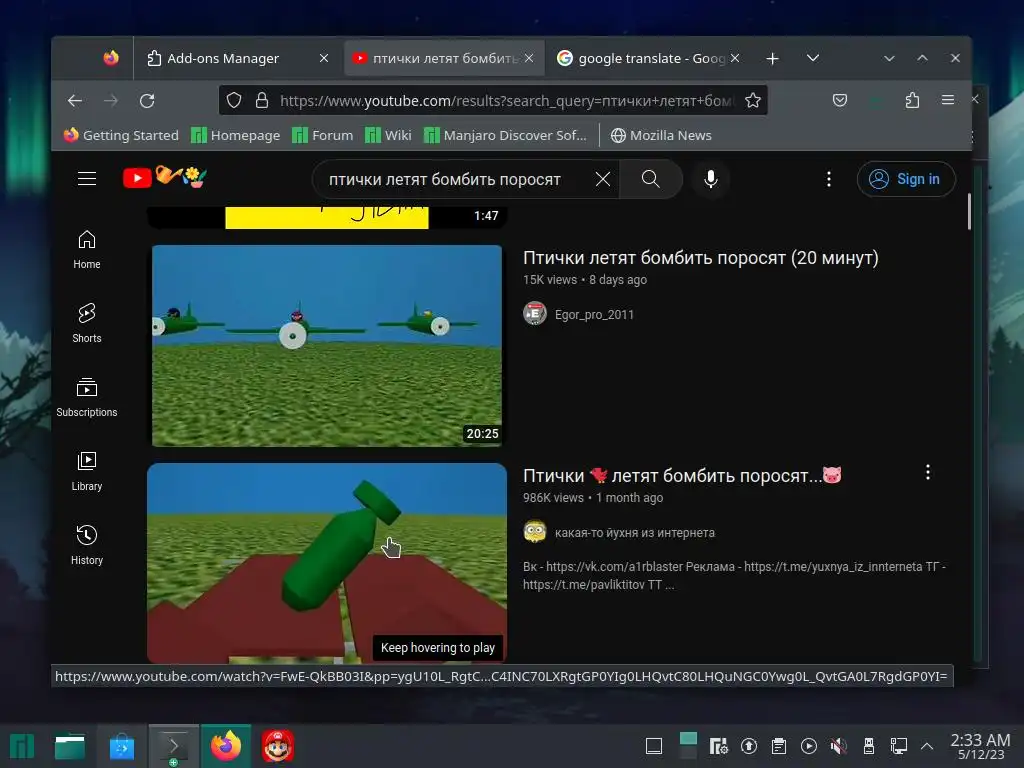Viewport: 1024px width, 768px height.
Task: Open Manjaro Discover Software bookmark
Action: click(505, 135)
